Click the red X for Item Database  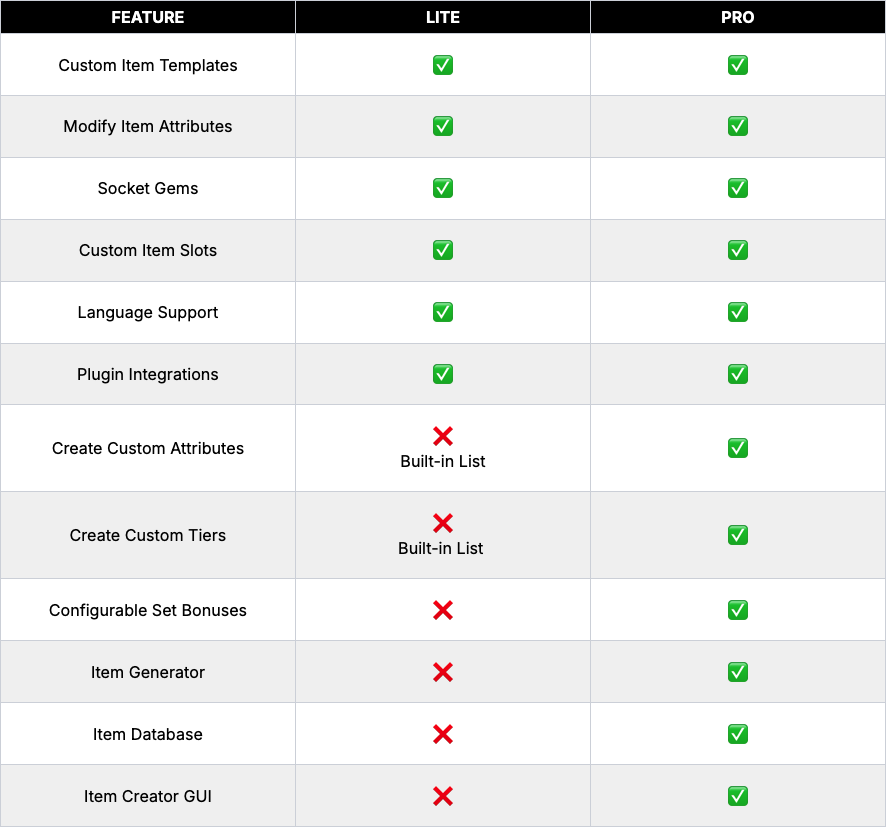442,734
